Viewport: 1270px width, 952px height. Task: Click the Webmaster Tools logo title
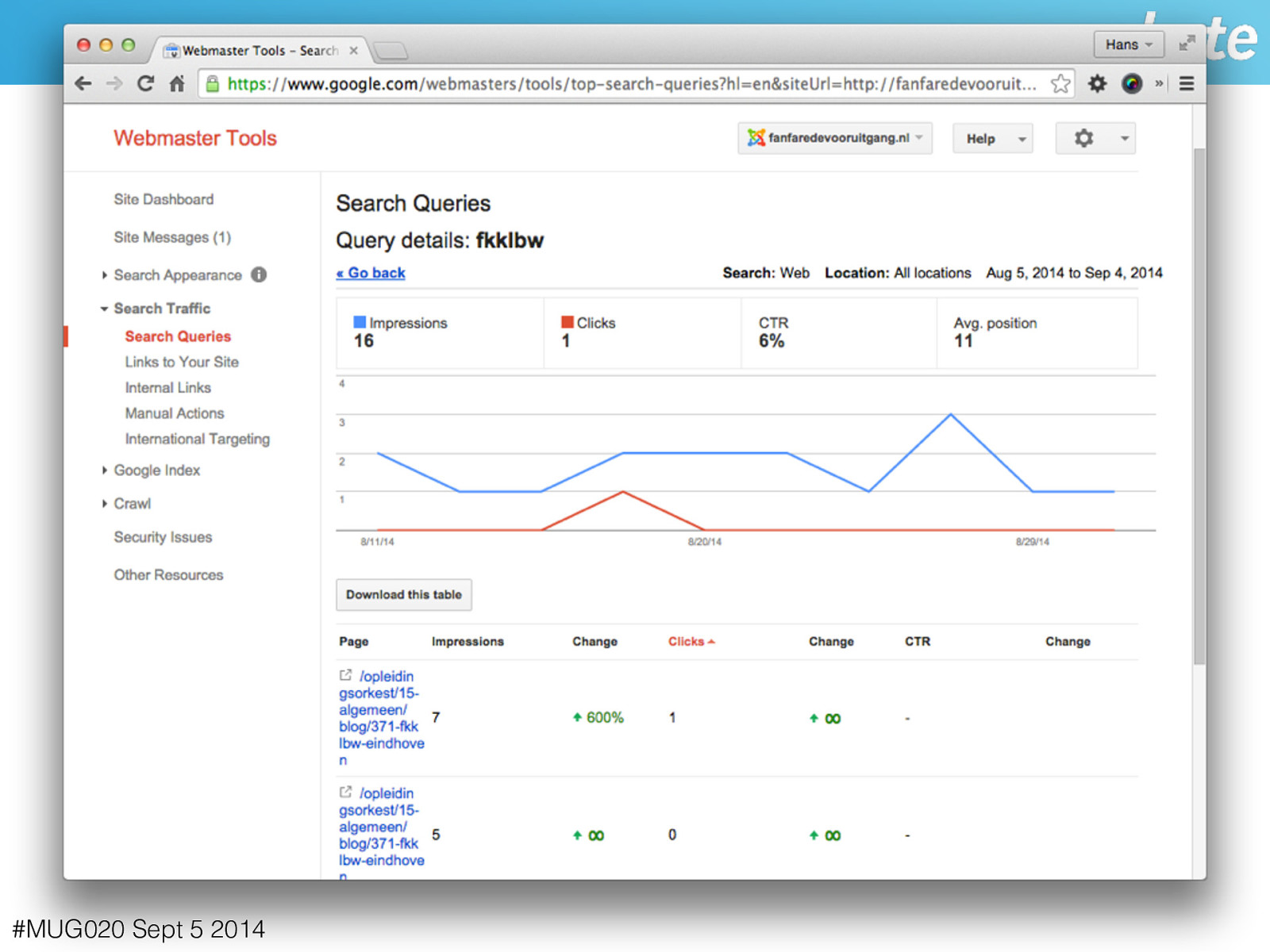(195, 138)
